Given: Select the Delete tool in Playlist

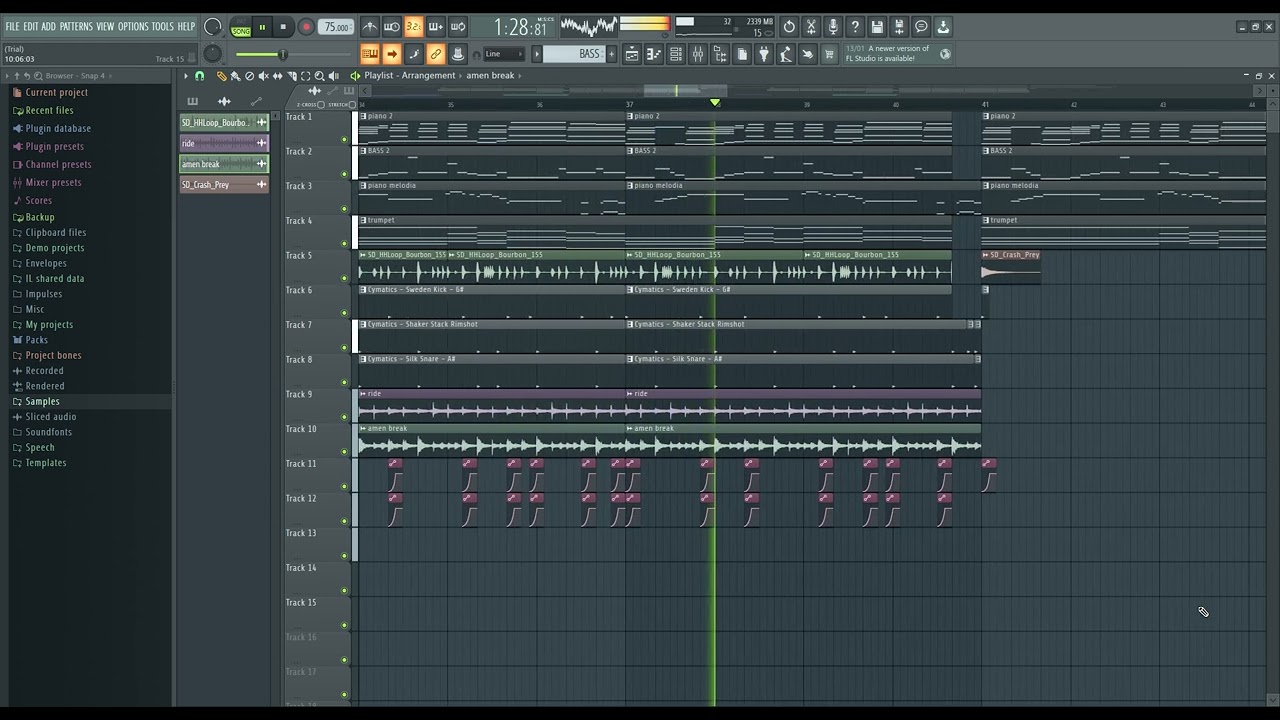Looking at the screenshot, I should pos(249,76).
